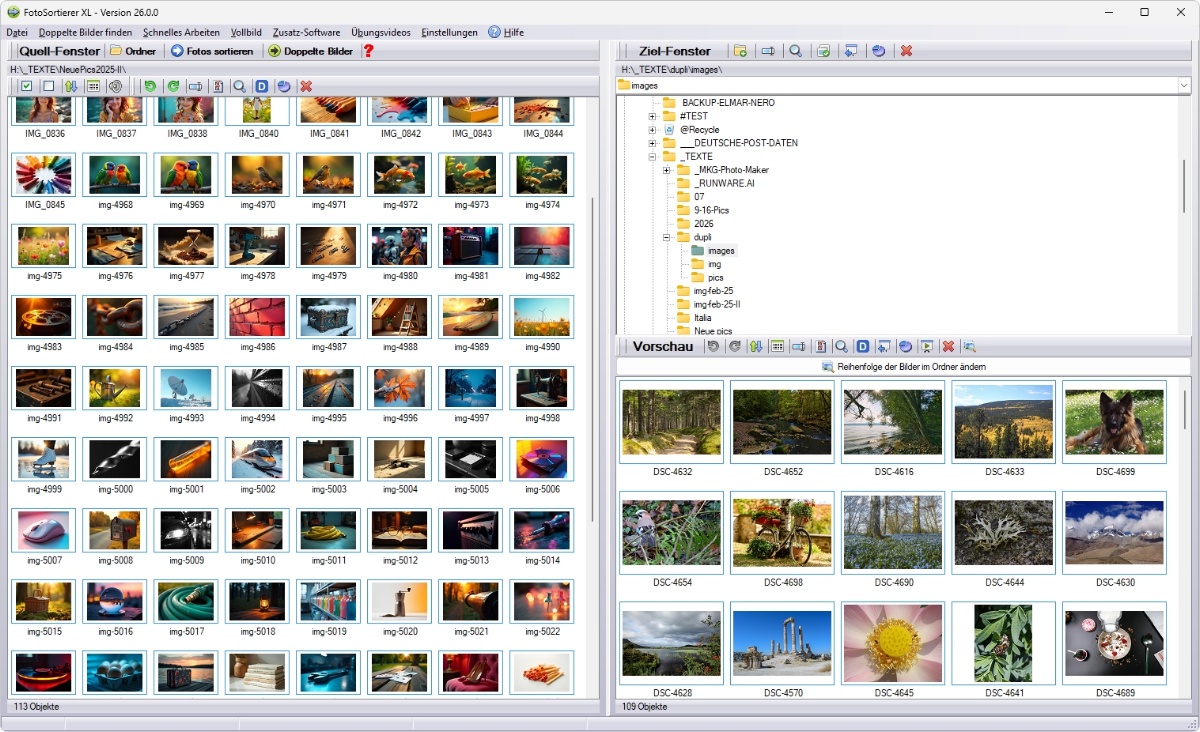The height and width of the screenshot is (732, 1200).
Task: Open the Doppelte Bilder finden menu
Action: coord(86,32)
